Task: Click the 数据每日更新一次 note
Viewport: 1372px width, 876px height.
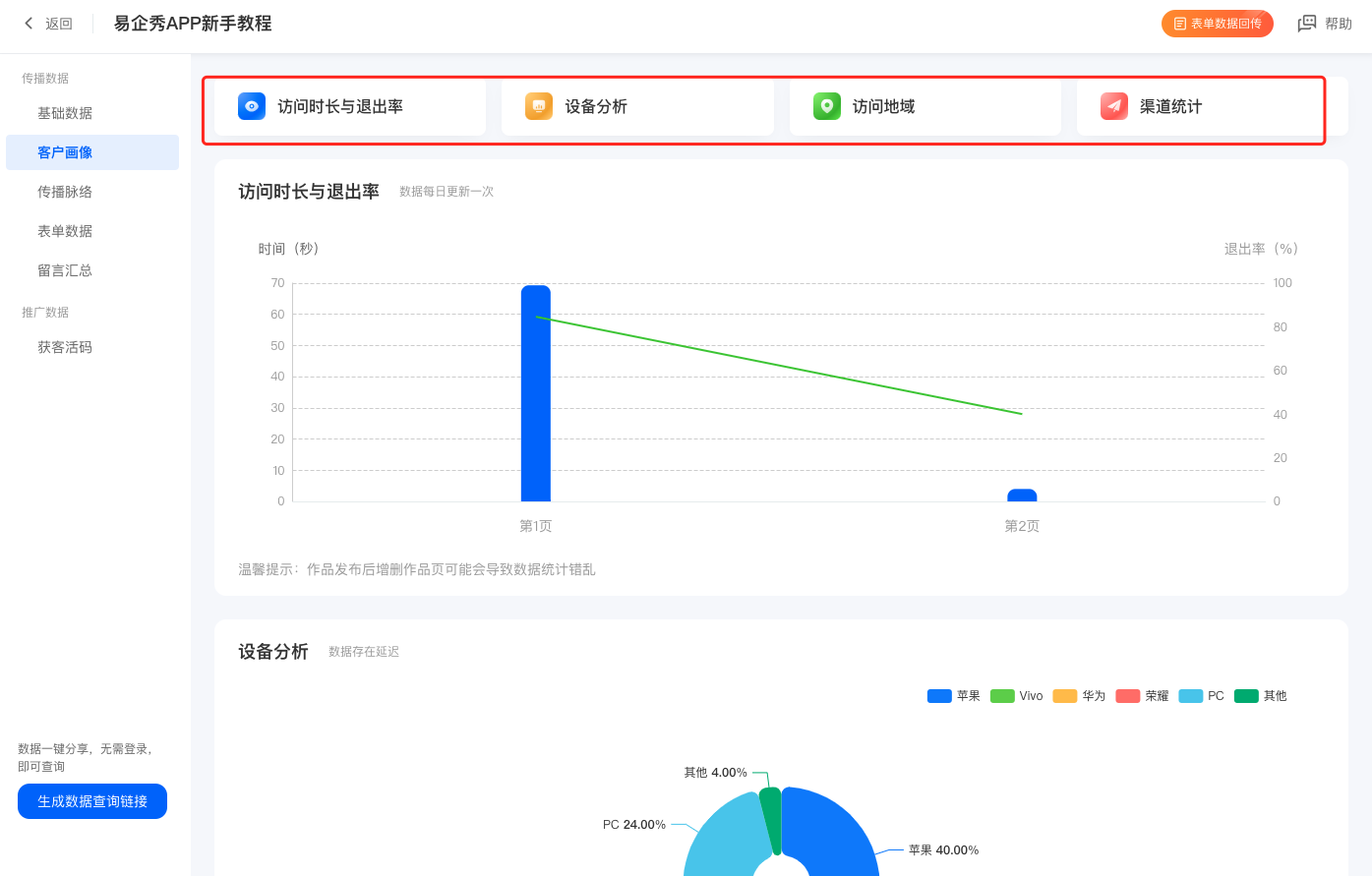Action: [x=447, y=192]
